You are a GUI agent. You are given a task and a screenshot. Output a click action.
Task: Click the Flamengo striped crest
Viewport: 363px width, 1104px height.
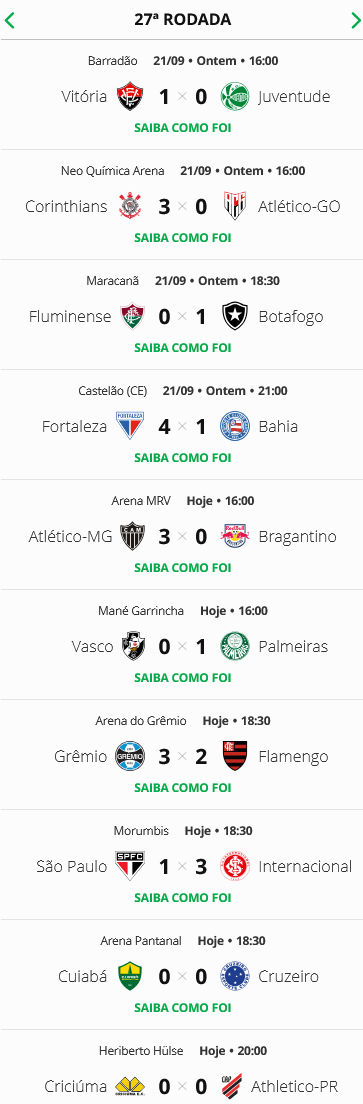point(234,755)
